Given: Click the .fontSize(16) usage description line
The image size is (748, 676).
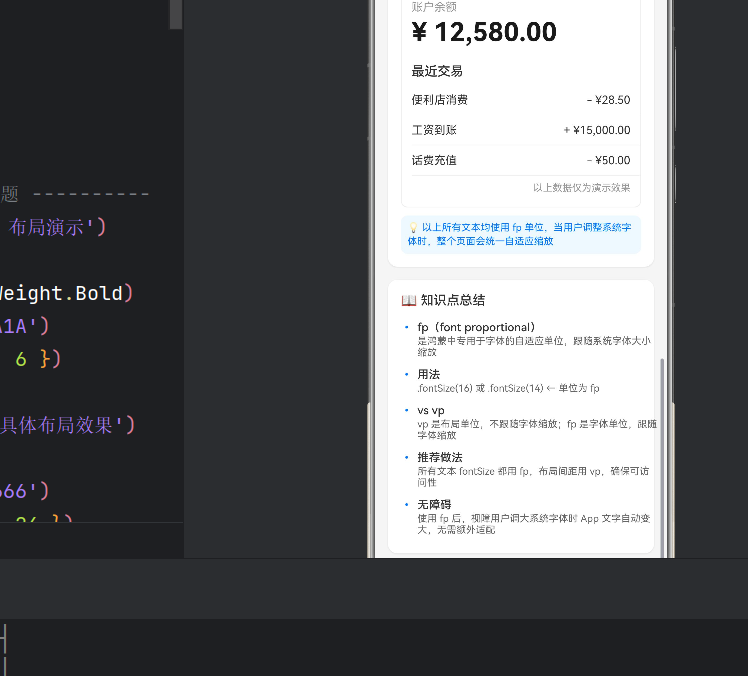Looking at the screenshot, I should click(x=508, y=388).
